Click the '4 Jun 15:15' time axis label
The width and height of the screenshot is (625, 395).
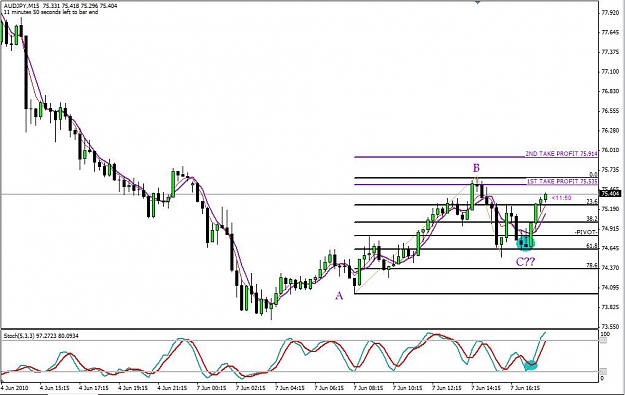55,387
